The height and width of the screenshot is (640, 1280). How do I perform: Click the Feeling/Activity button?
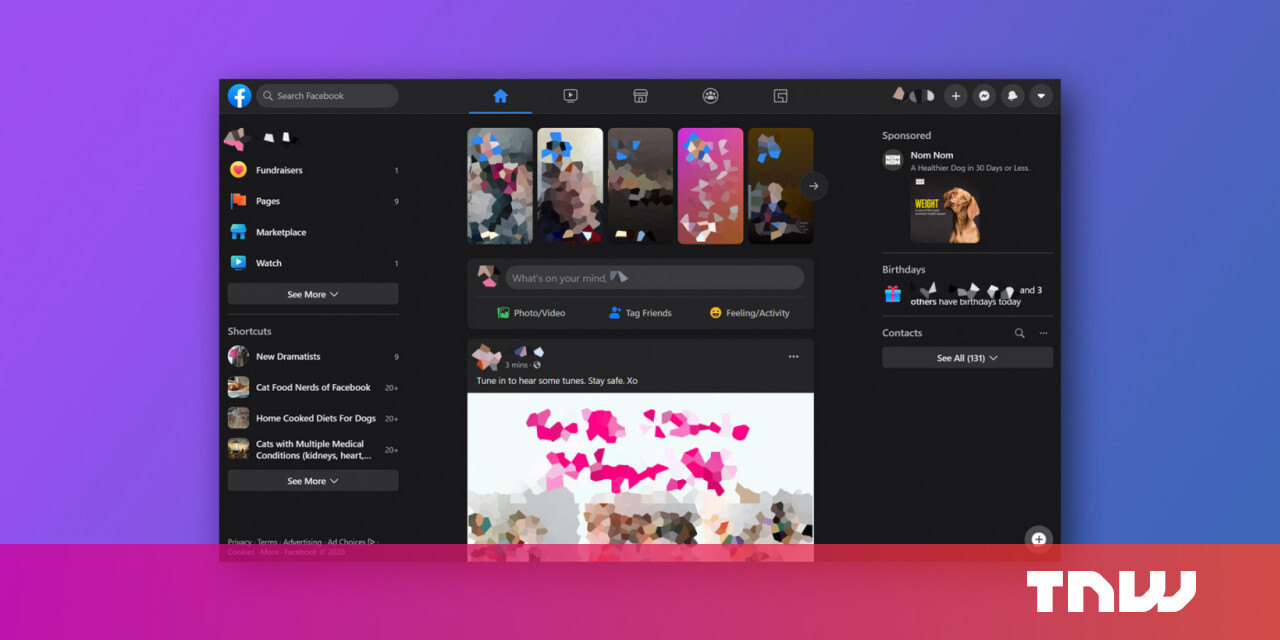pyautogui.click(x=749, y=313)
